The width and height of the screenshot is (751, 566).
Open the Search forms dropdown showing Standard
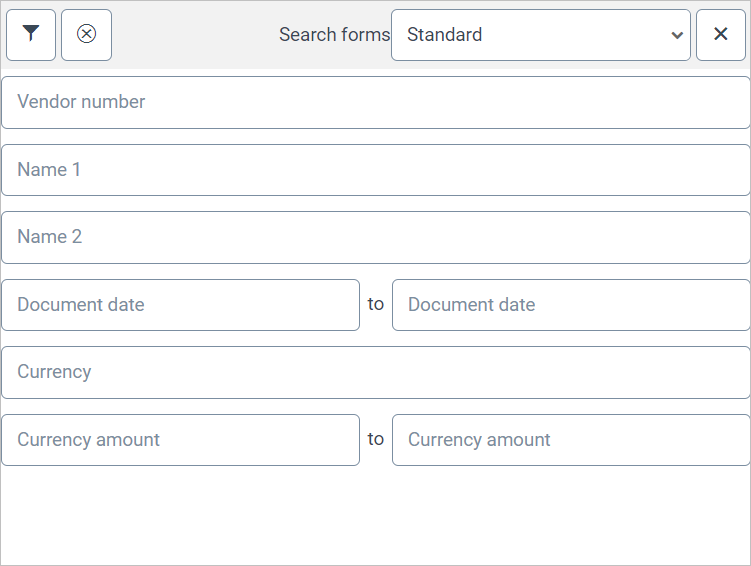540,35
